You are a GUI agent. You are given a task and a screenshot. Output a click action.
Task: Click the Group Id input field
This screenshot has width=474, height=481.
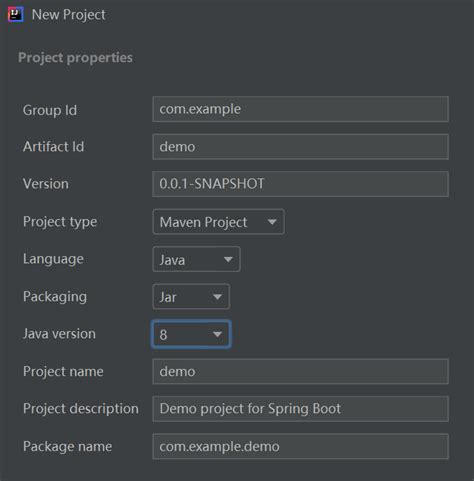click(x=301, y=109)
